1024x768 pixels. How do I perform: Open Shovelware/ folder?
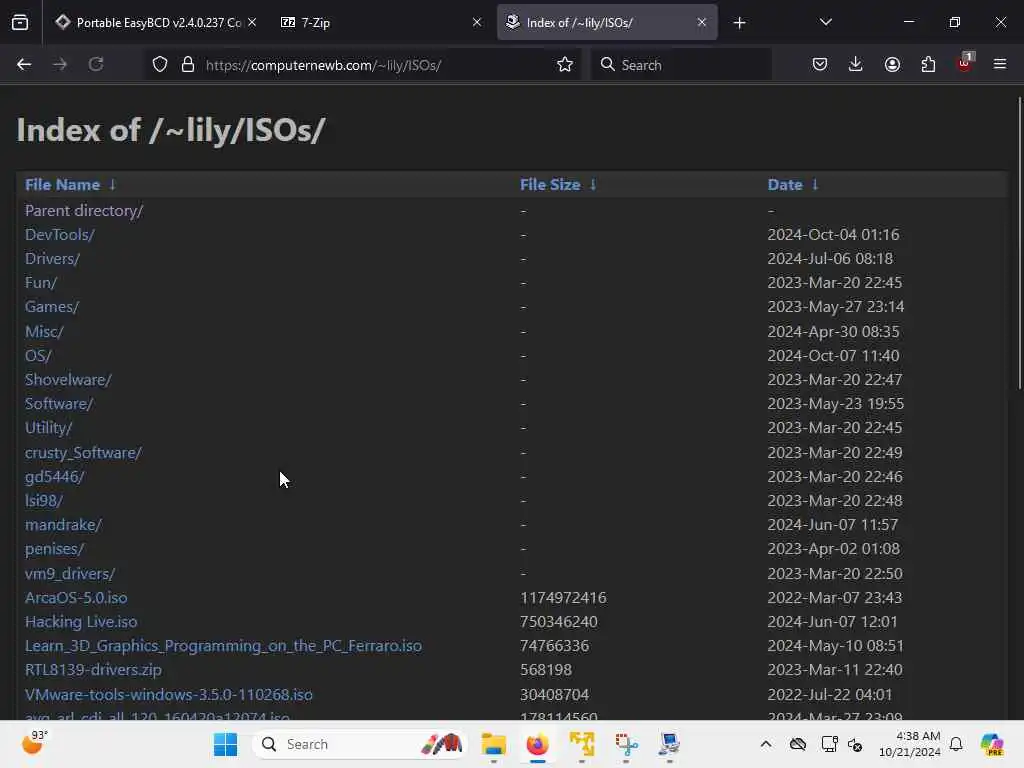pyautogui.click(x=68, y=380)
